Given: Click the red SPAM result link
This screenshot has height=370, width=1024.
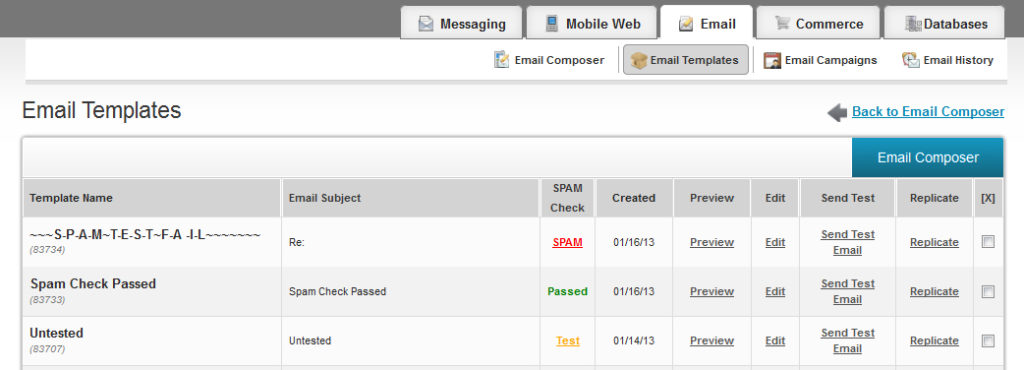Looking at the screenshot, I should 568,242.
